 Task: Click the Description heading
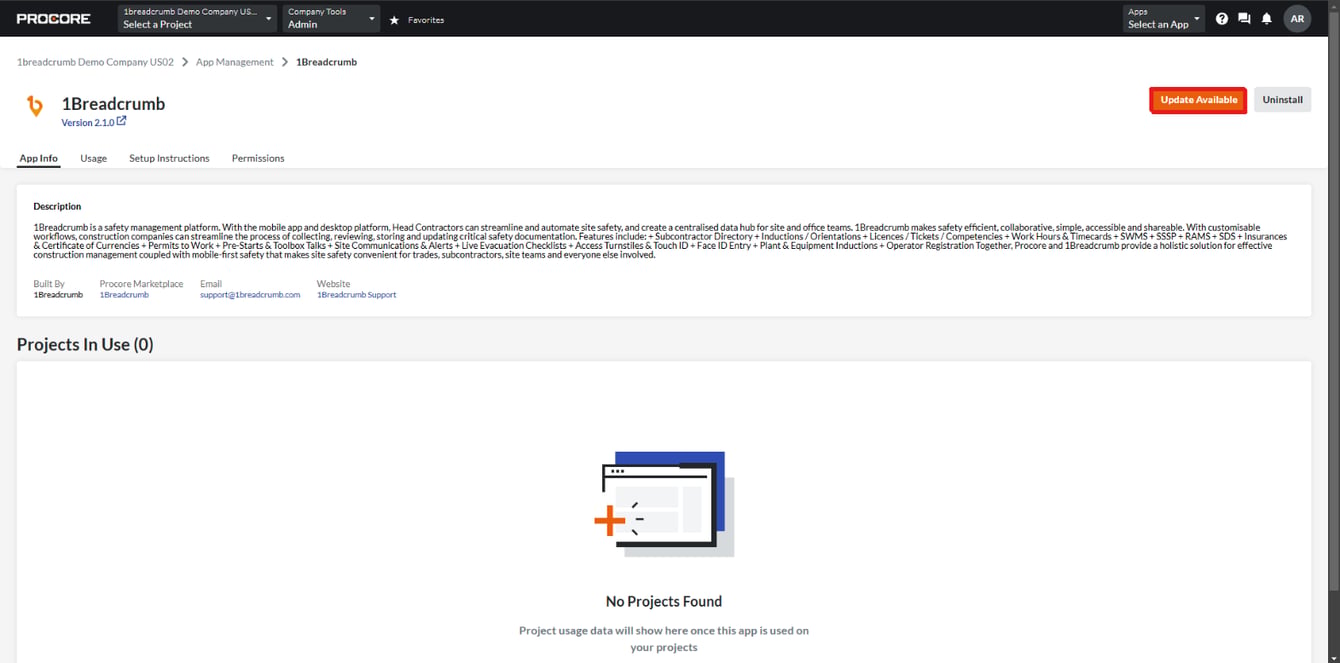pyautogui.click(x=57, y=207)
